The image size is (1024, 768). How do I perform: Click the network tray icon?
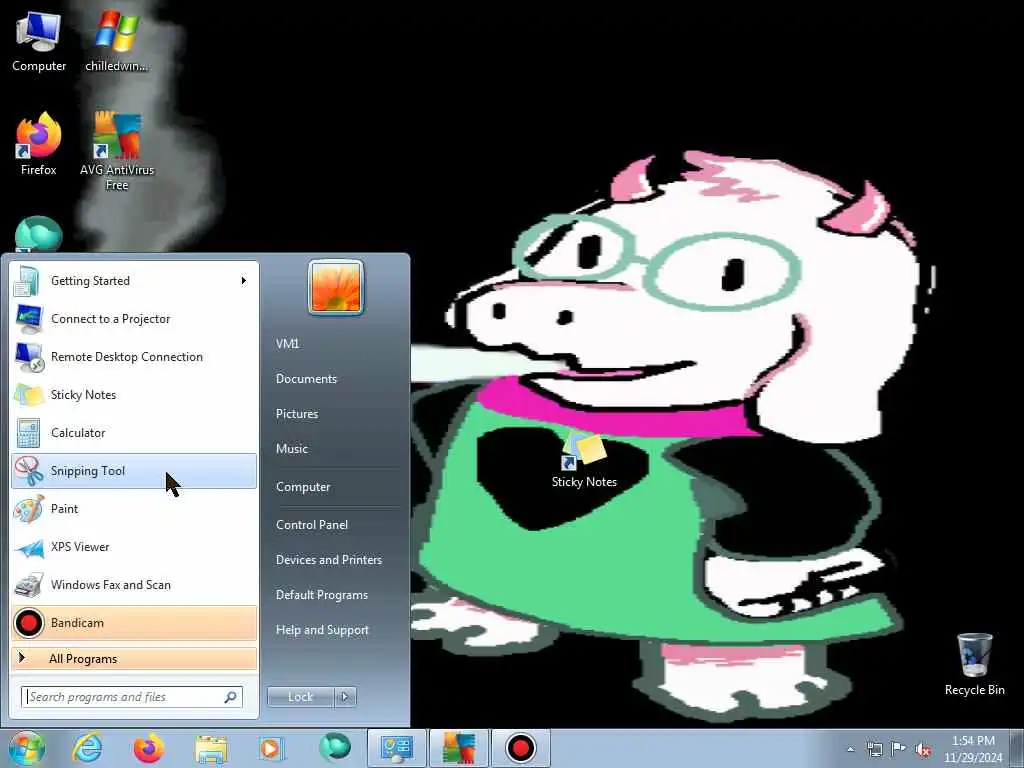click(x=874, y=749)
